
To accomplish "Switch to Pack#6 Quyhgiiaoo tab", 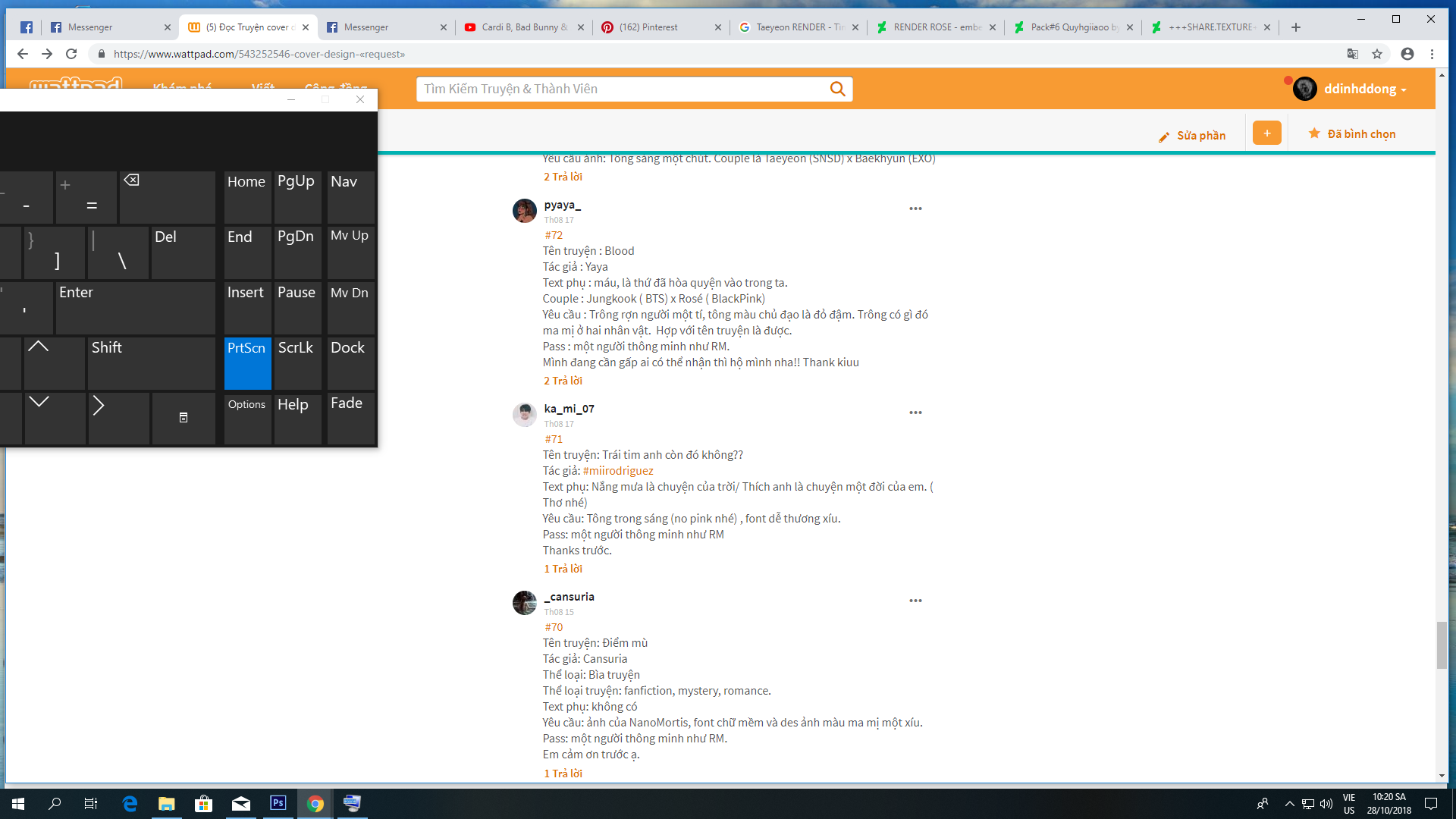I will coord(1073,27).
